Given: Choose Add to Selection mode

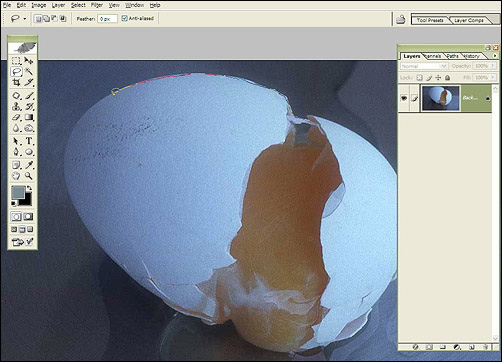Looking at the screenshot, I should point(46,19).
